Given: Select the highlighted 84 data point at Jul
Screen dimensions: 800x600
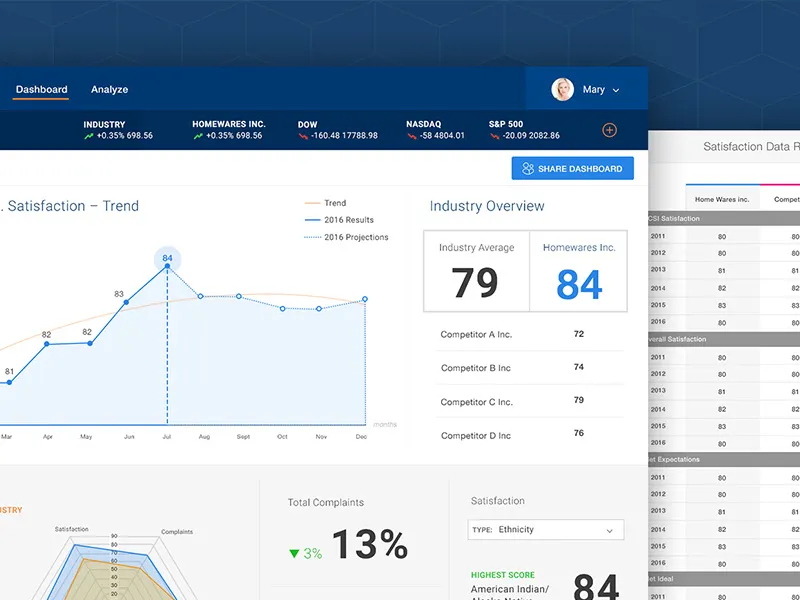Looking at the screenshot, I should point(167,266).
